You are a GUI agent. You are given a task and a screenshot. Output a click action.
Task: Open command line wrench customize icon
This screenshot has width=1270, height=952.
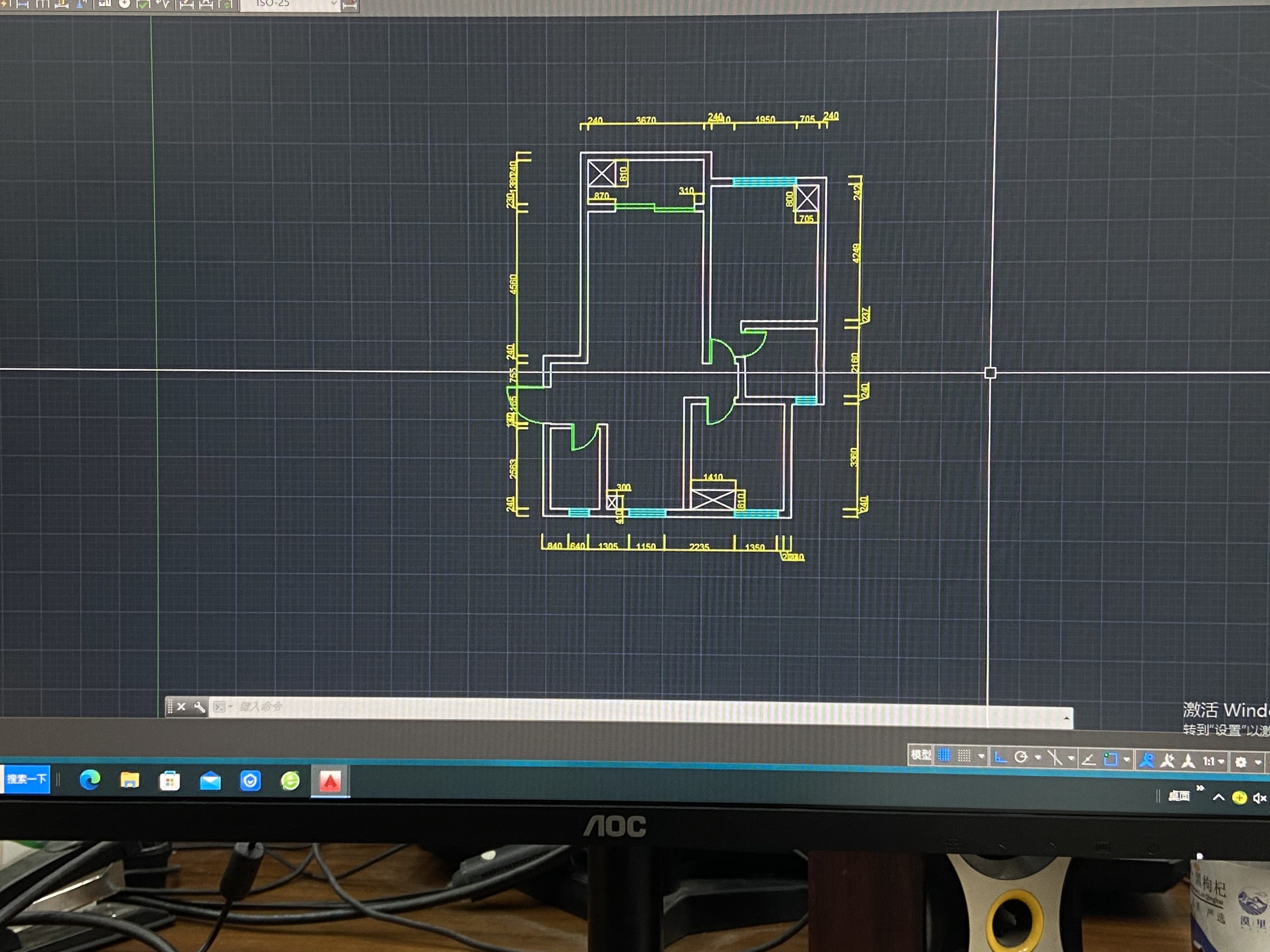click(x=199, y=707)
